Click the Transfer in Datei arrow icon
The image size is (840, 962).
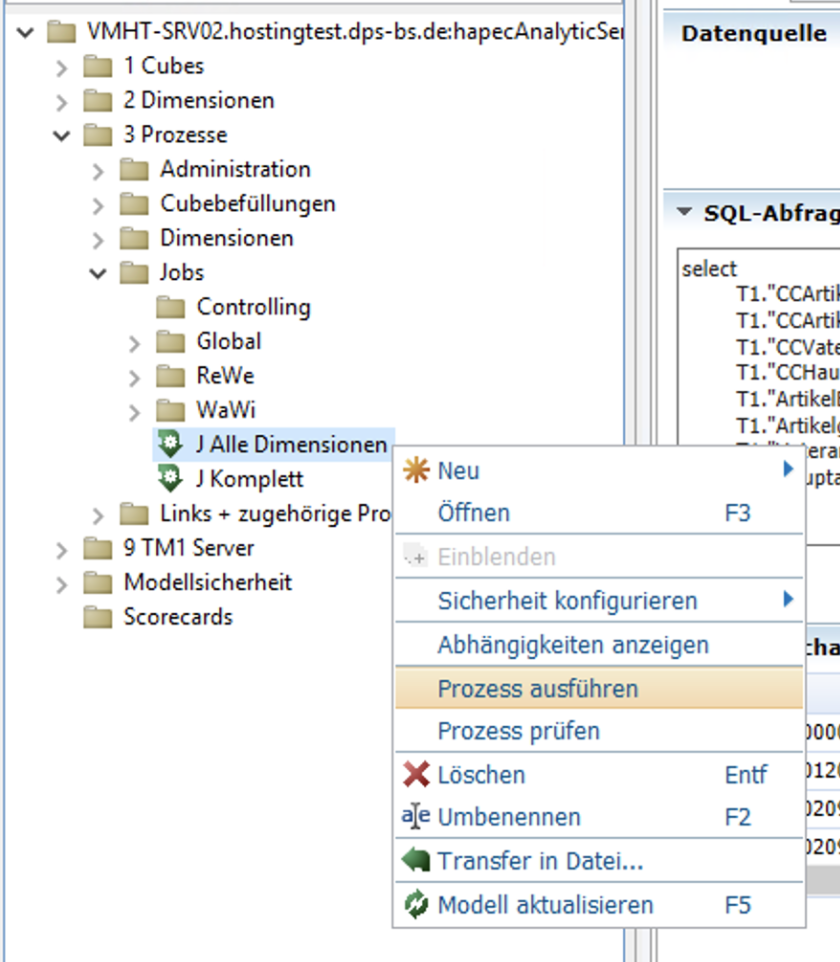(x=415, y=861)
